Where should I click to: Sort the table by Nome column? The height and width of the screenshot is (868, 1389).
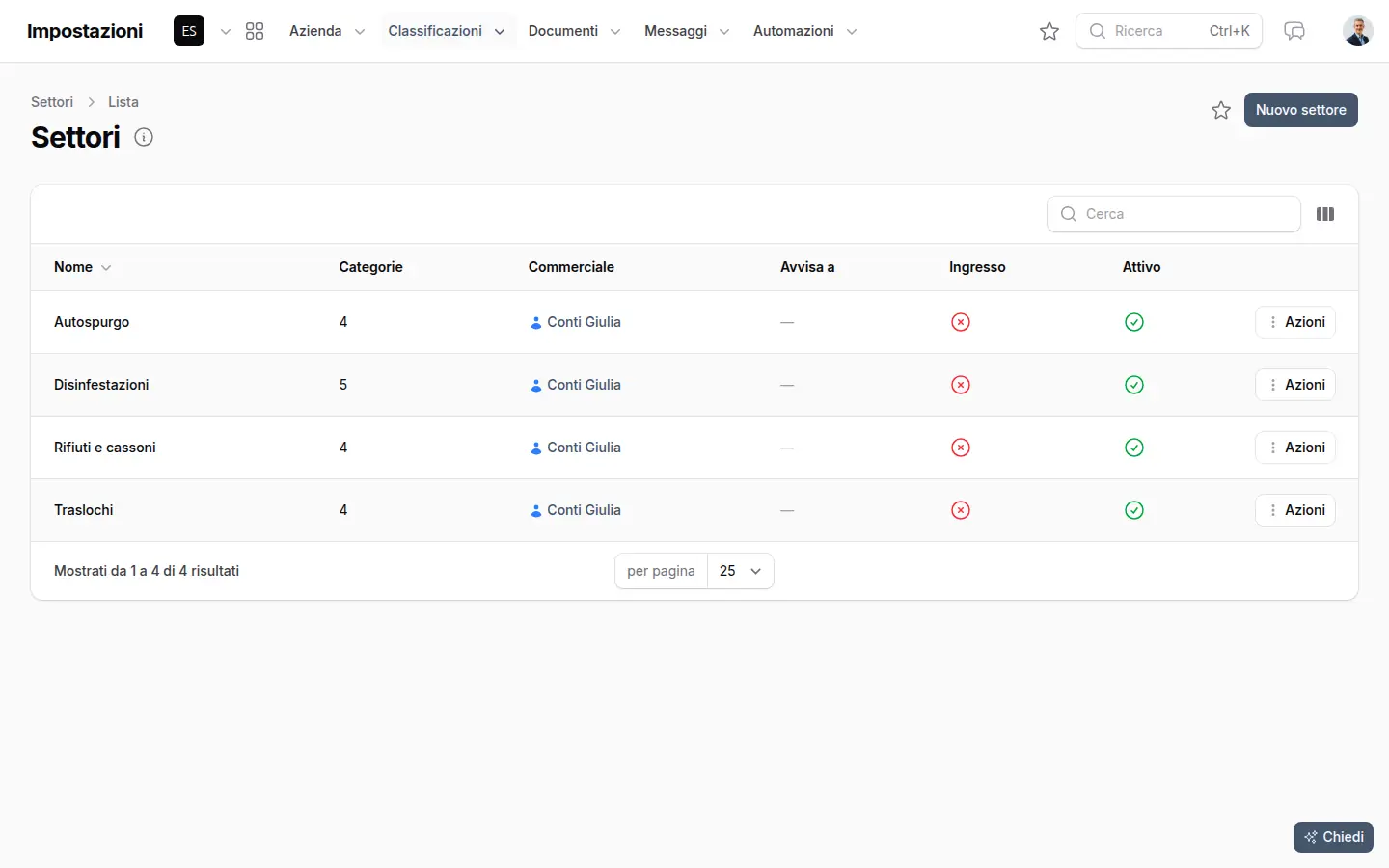click(83, 267)
